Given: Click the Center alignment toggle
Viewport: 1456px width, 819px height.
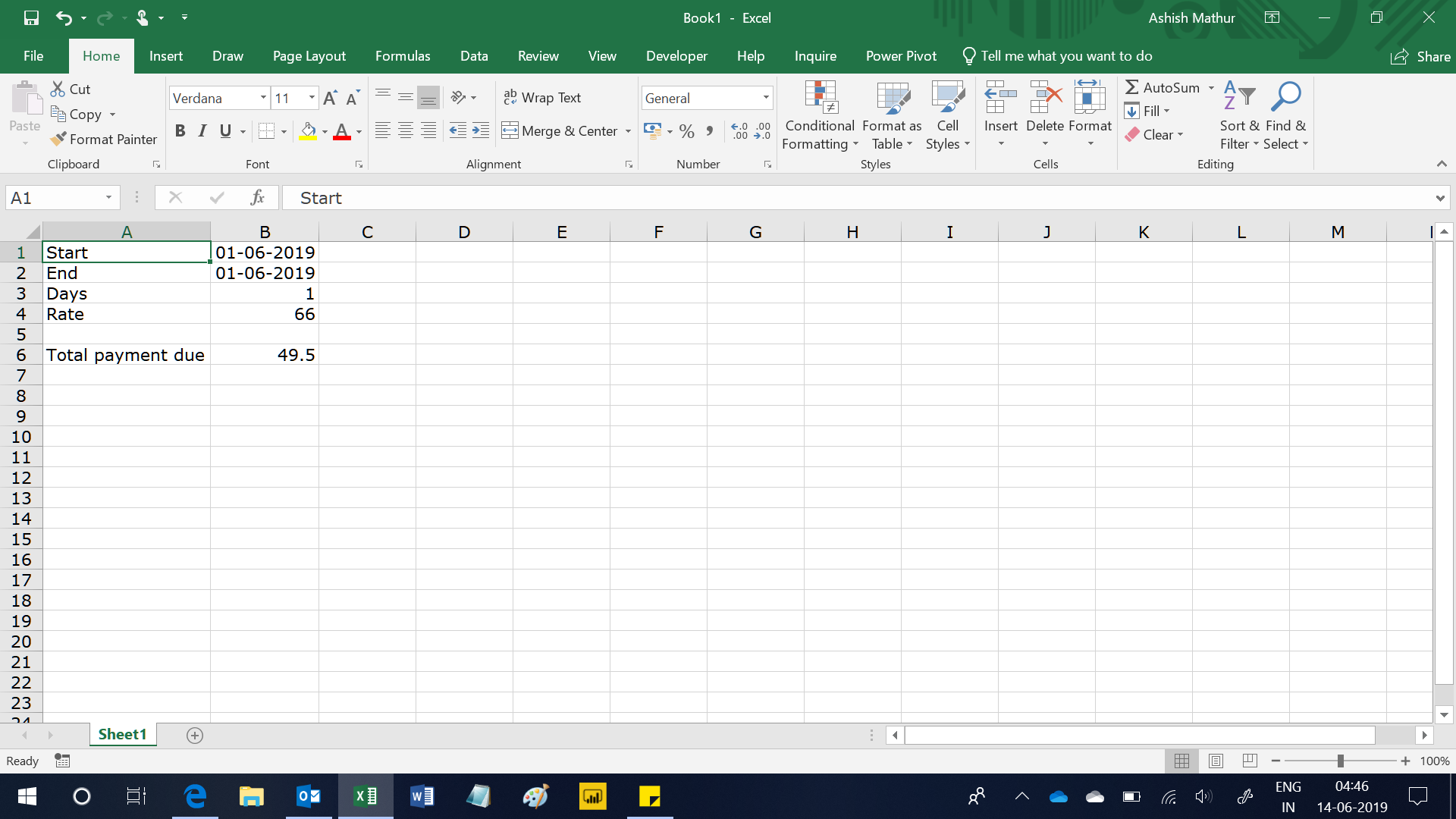Looking at the screenshot, I should click(x=406, y=130).
